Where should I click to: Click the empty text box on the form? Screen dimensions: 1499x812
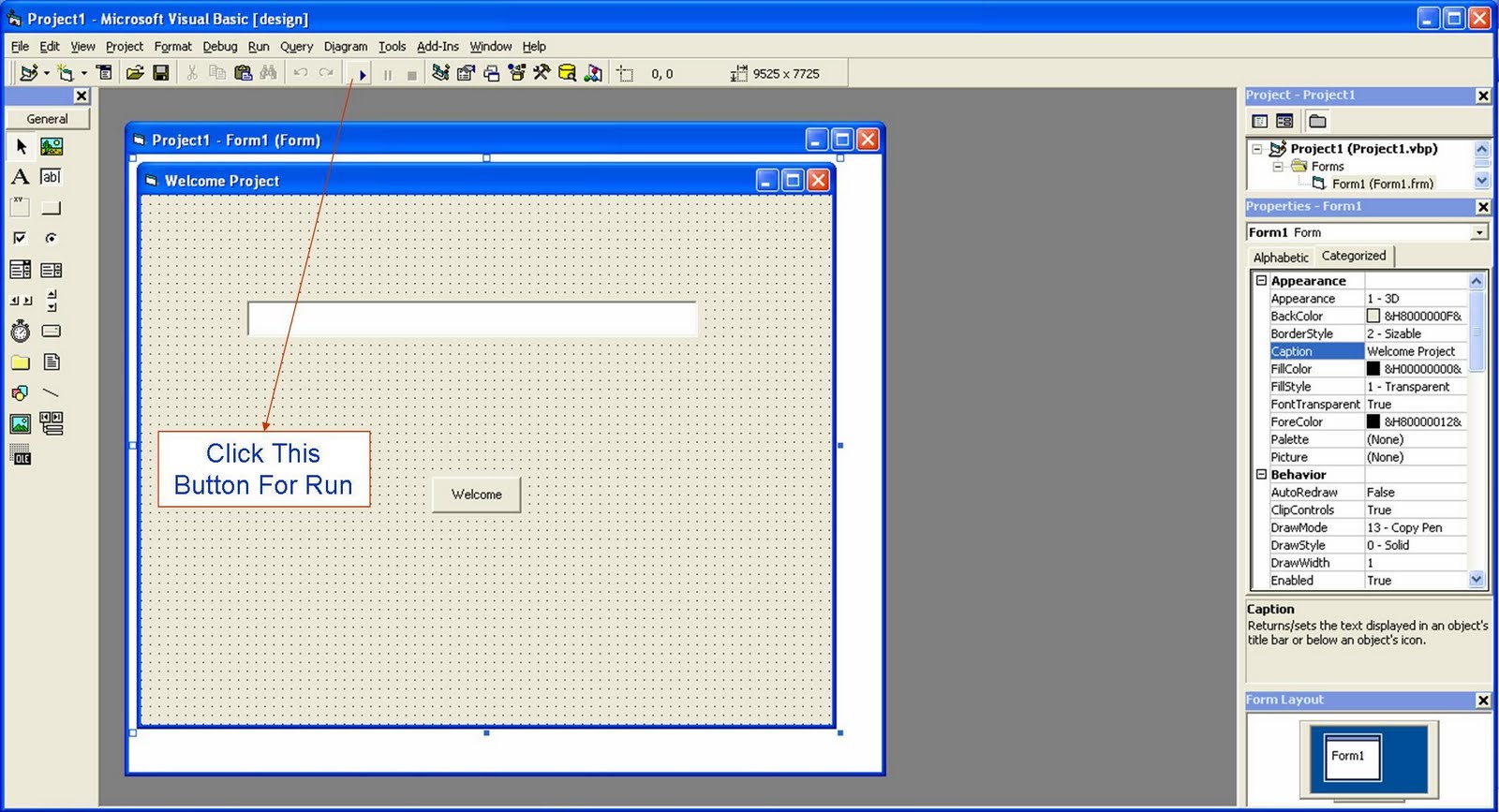pos(472,318)
